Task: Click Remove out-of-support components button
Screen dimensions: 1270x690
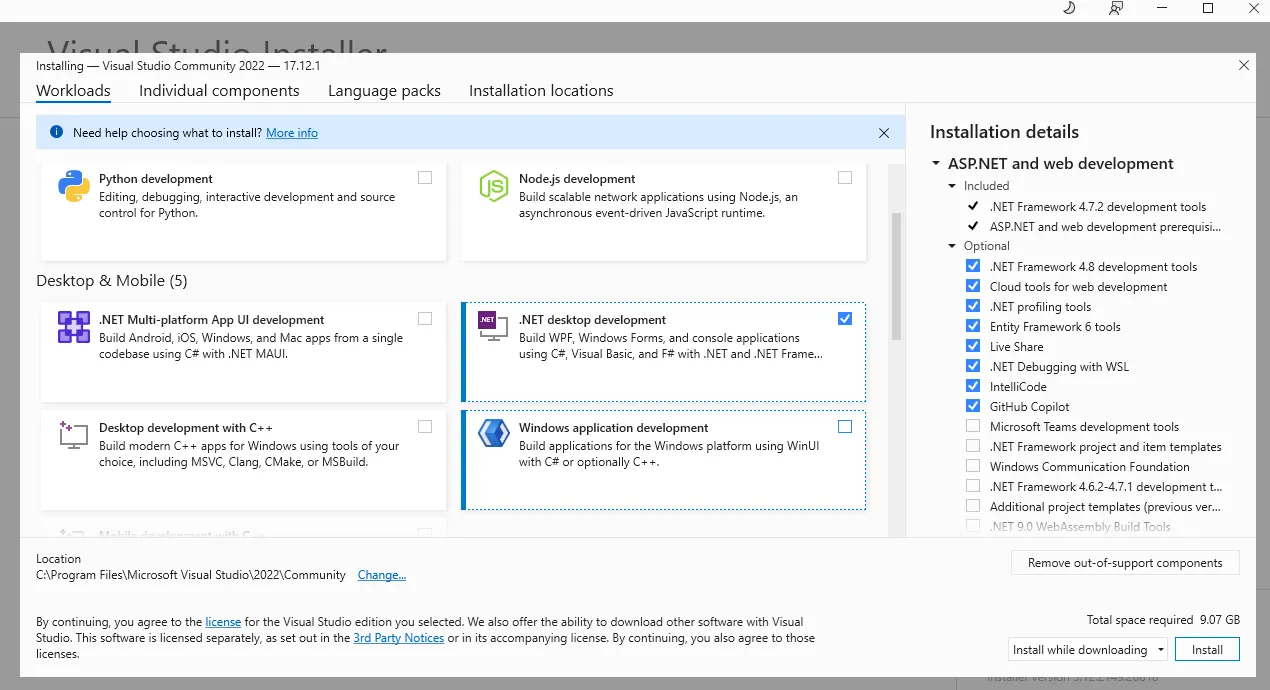Action: [1125, 562]
